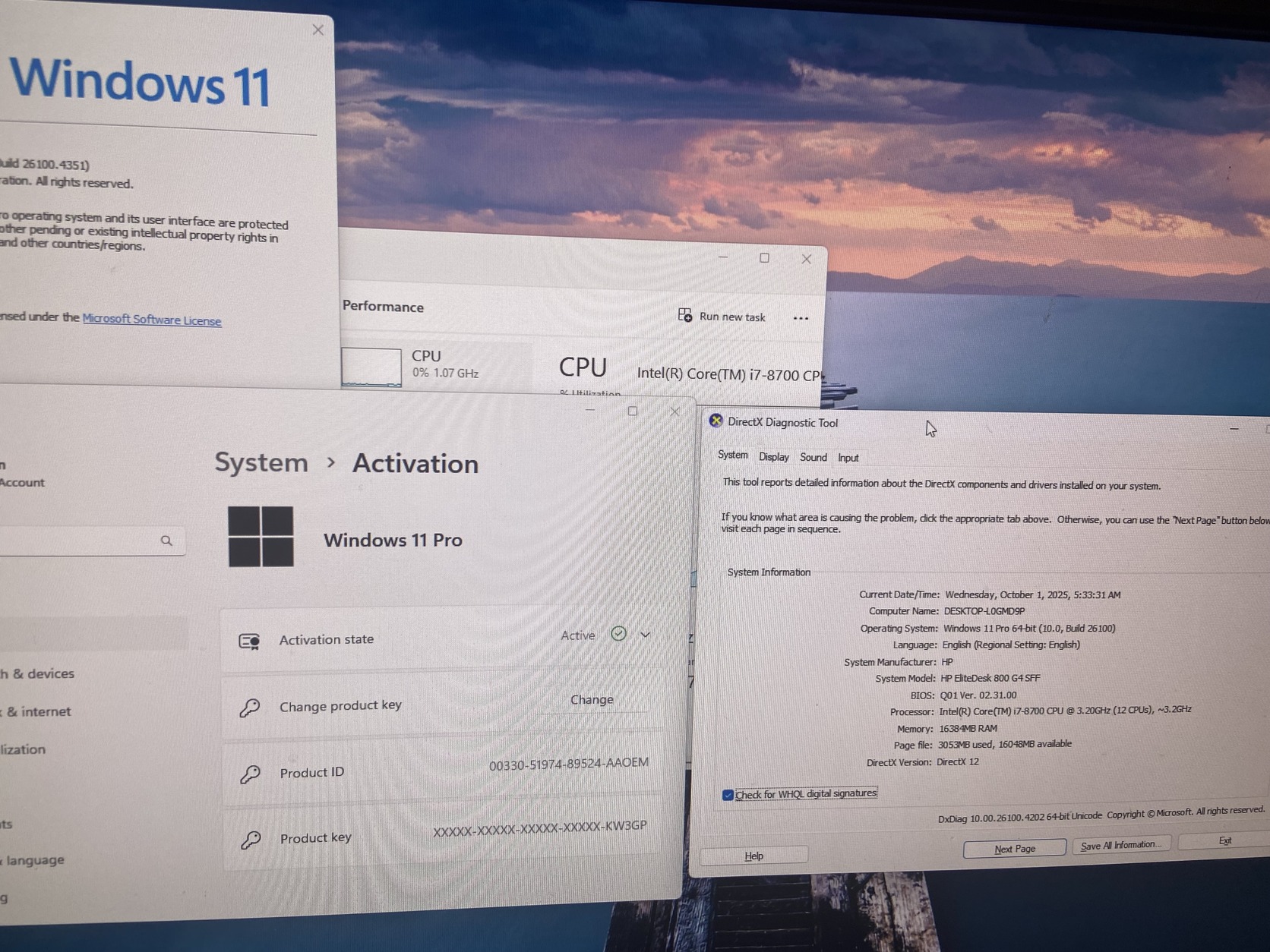Click the Settings search magnifier icon
Viewport: 1270px width, 952px height.
click(x=166, y=541)
